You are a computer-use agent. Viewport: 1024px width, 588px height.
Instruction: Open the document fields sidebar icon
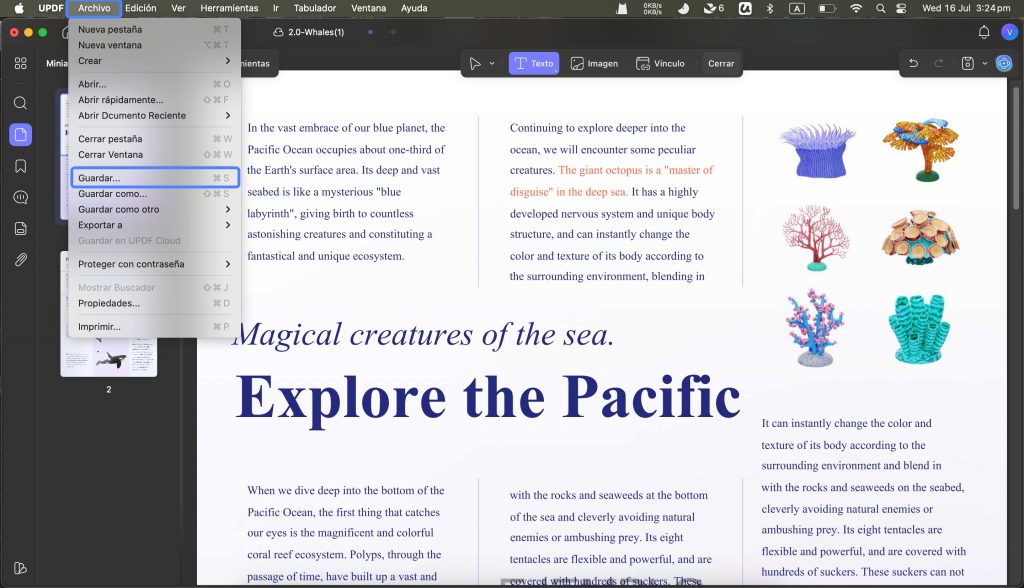[x=21, y=229]
